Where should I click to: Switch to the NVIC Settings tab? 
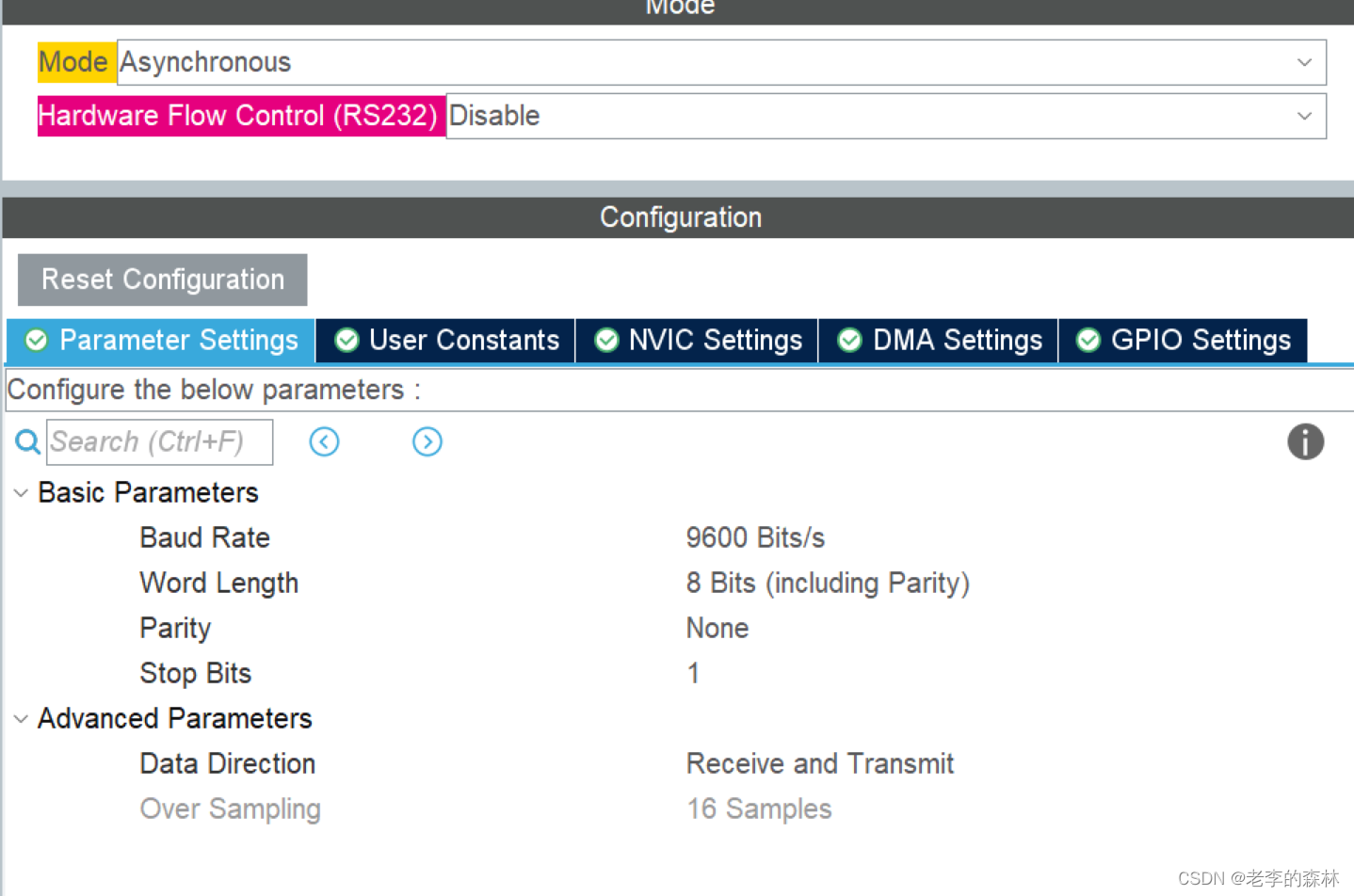[x=697, y=341]
